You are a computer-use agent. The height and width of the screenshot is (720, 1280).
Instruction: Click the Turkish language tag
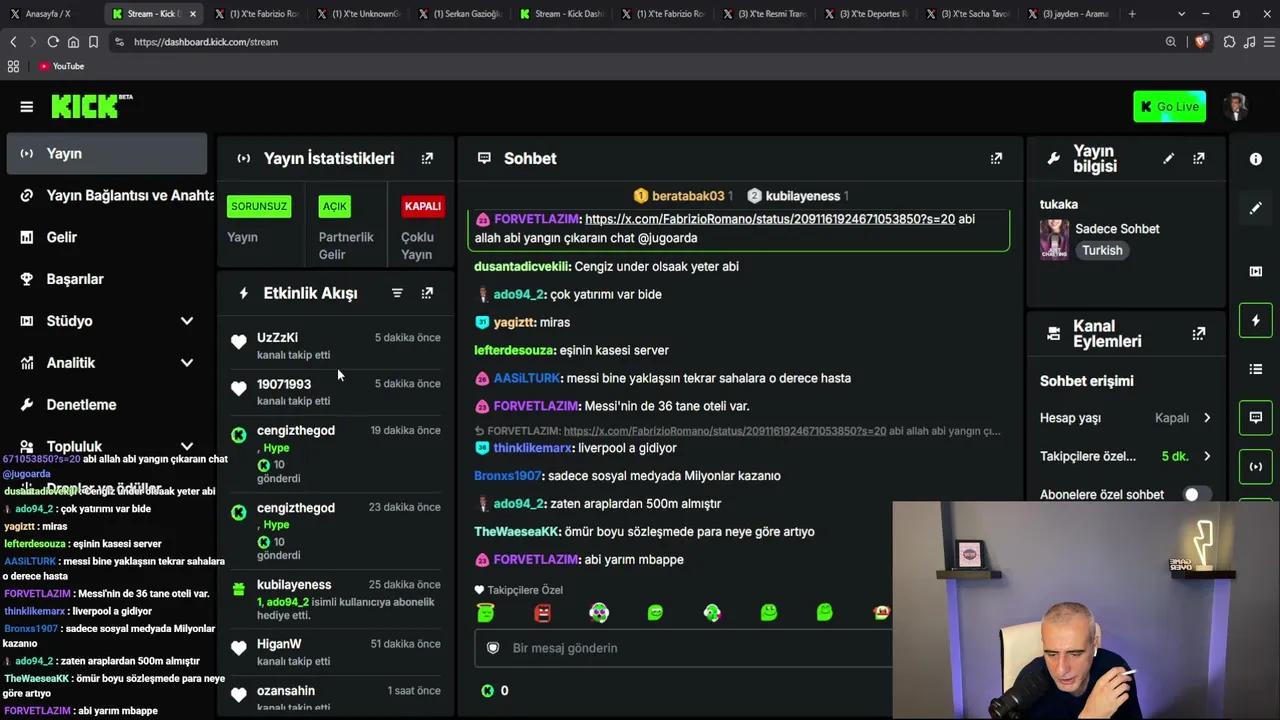1102,251
